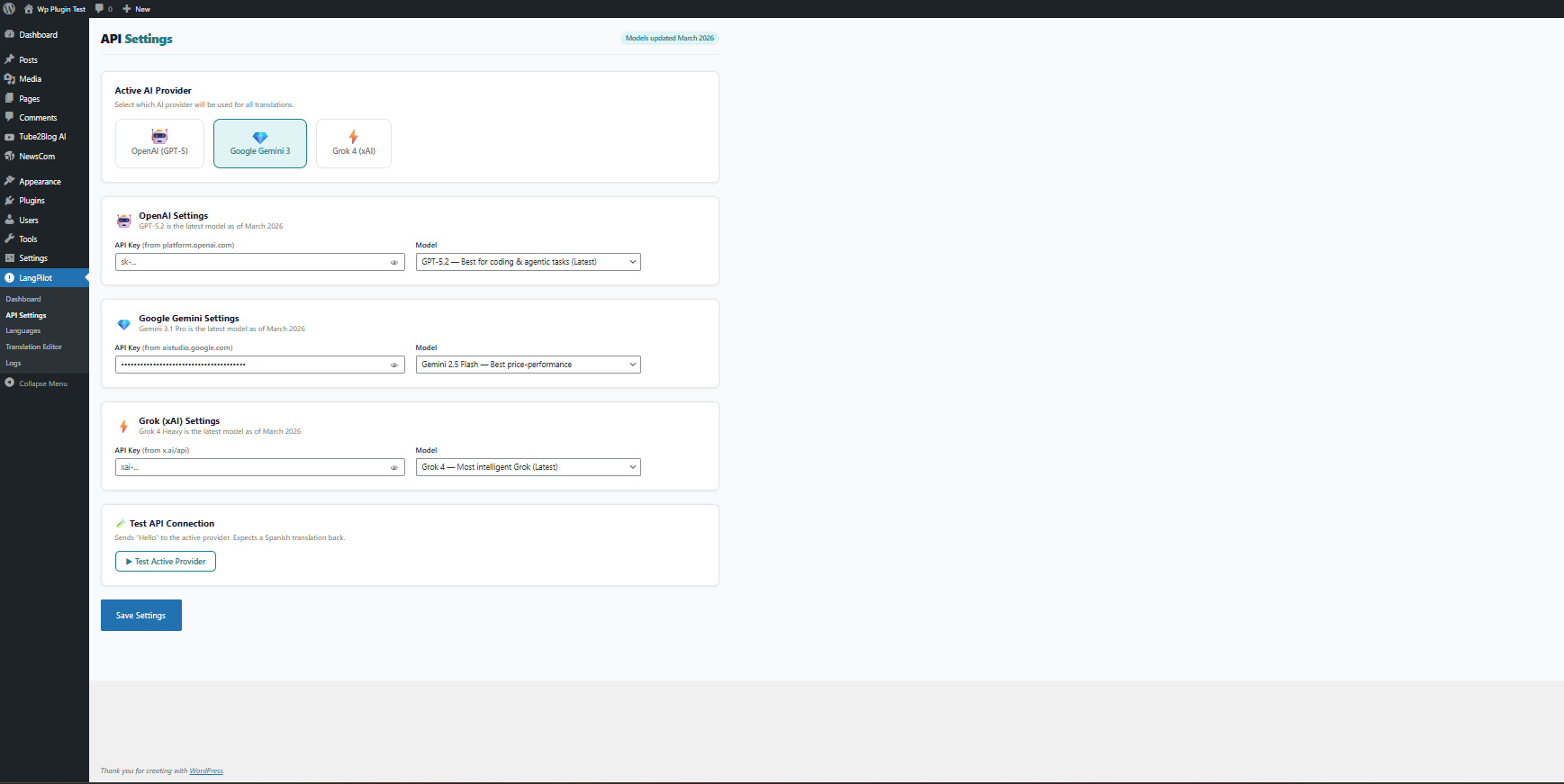Select Grok 4 (xAI) as active provider
This screenshot has width=1564, height=784.
click(x=354, y=143)
